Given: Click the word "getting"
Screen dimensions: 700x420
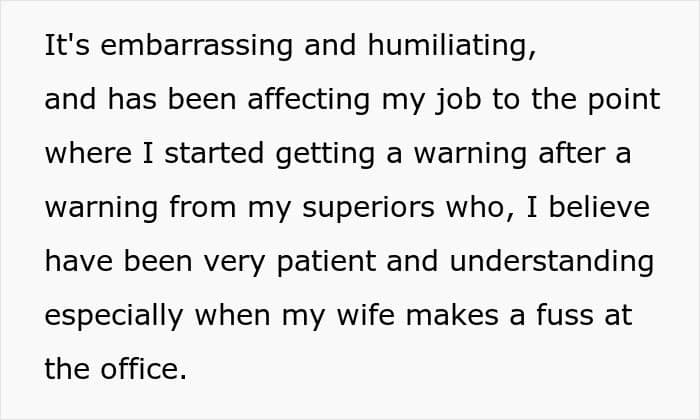Looking at the screenshot, I should pos(325,154).
